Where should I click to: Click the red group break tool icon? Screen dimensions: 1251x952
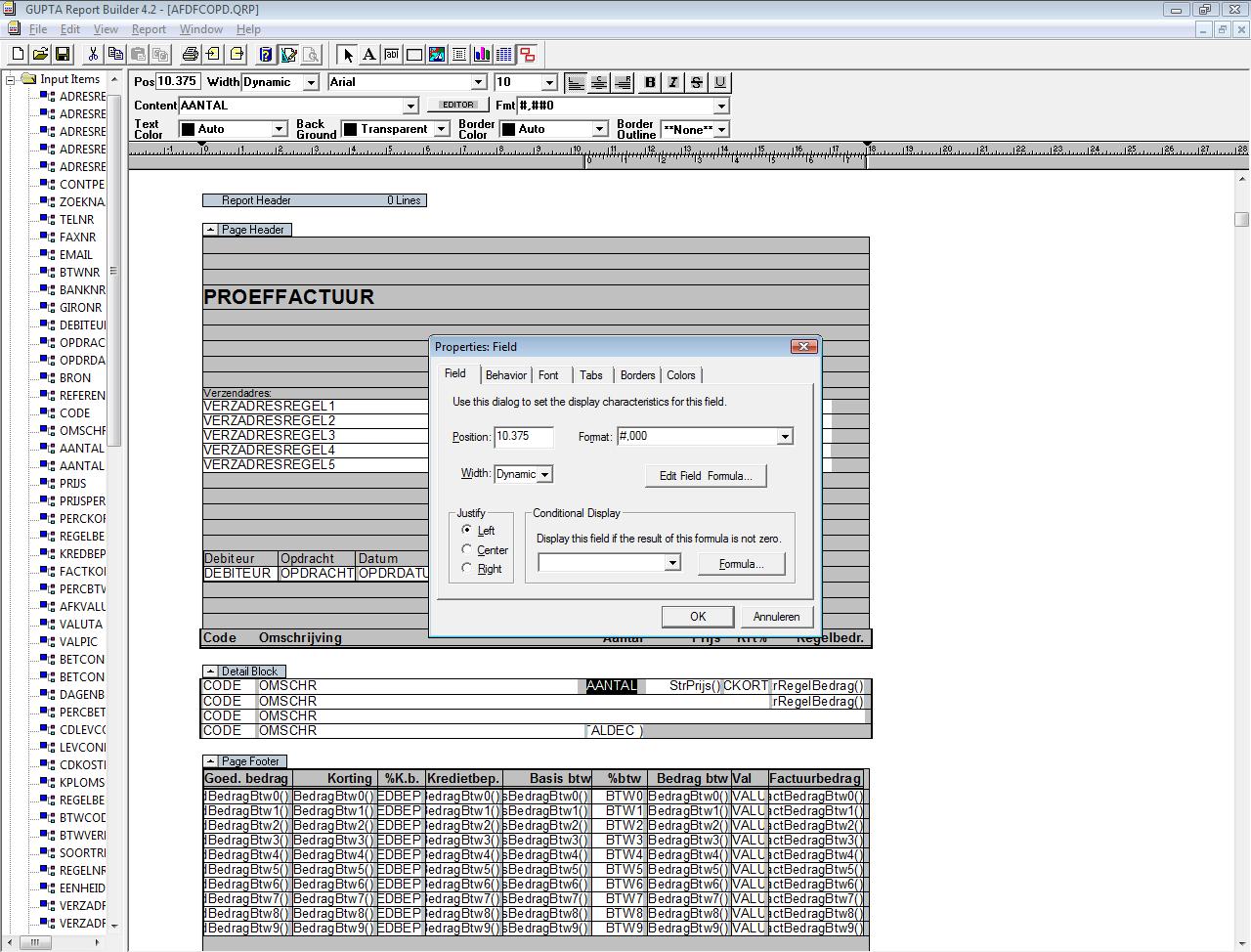coord(527,55)
